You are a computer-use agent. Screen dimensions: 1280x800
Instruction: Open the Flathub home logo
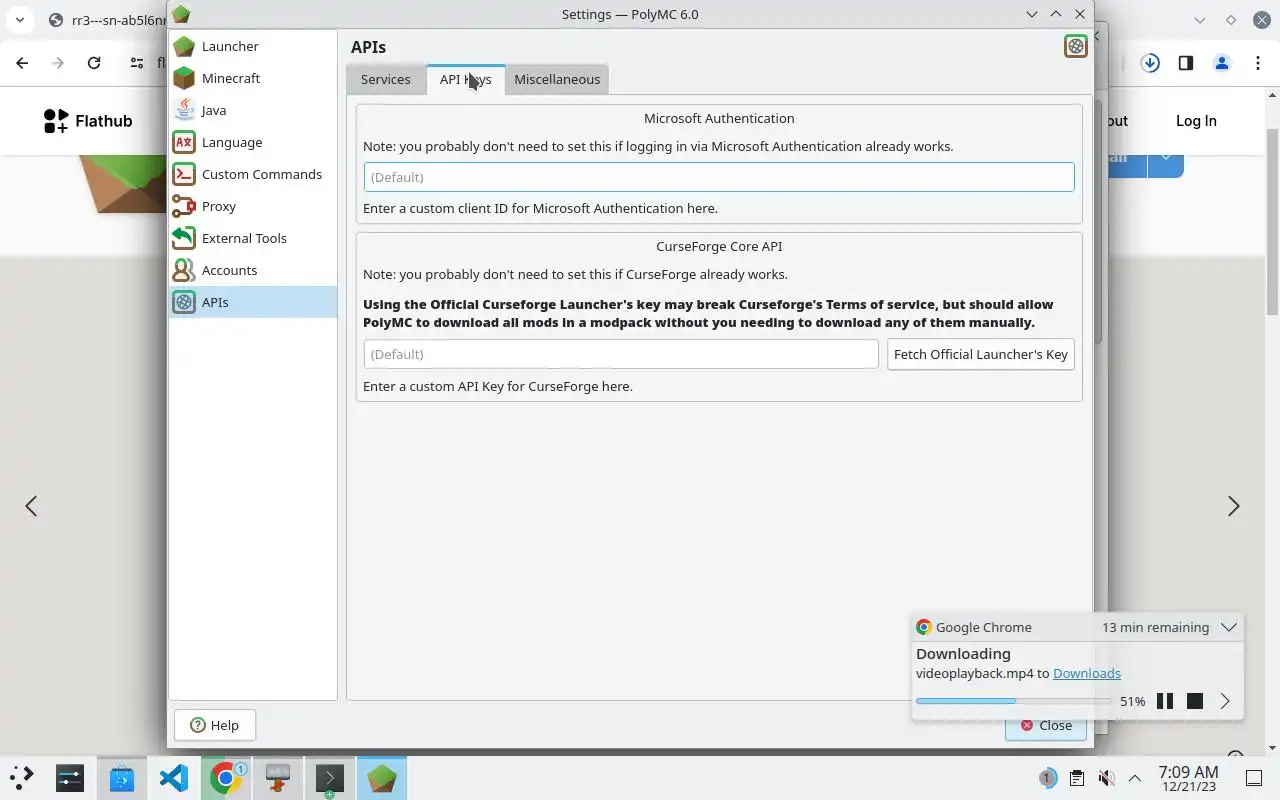[88, 121]
